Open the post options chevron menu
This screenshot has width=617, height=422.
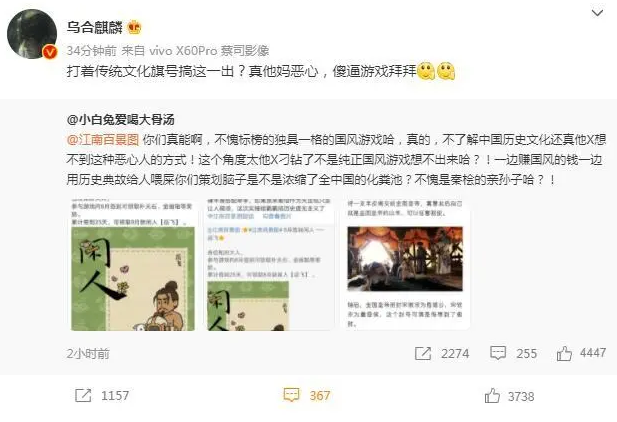click(x=597, y=13)
